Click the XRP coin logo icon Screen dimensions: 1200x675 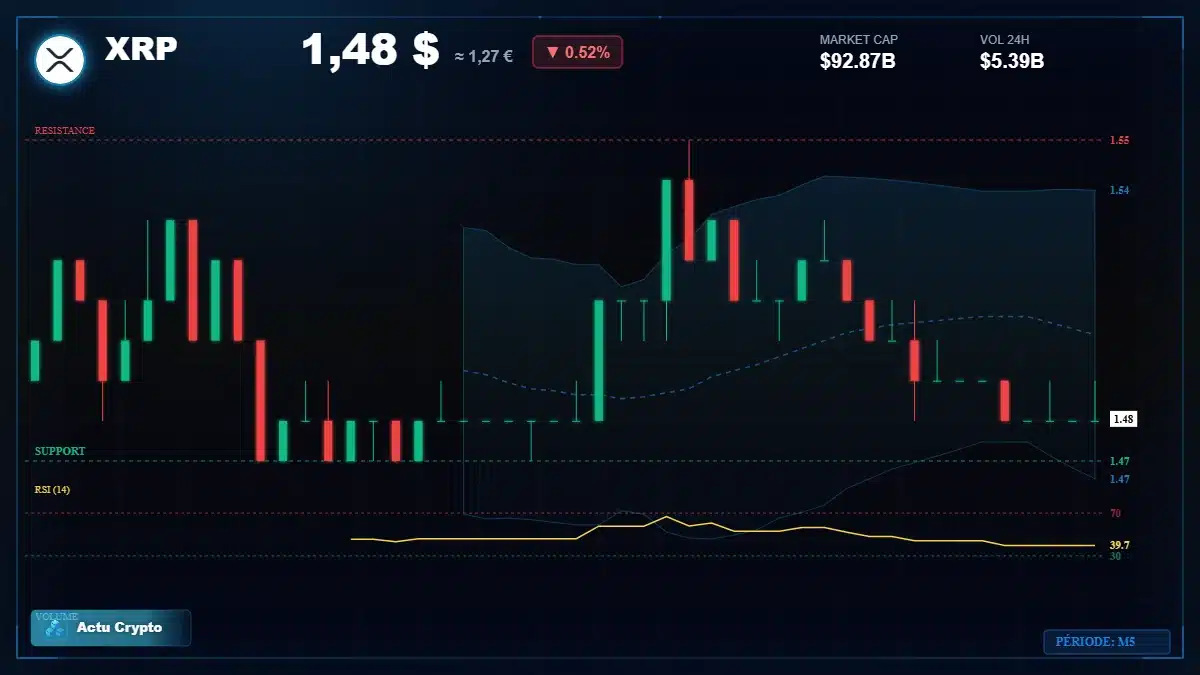pos(60,59)
